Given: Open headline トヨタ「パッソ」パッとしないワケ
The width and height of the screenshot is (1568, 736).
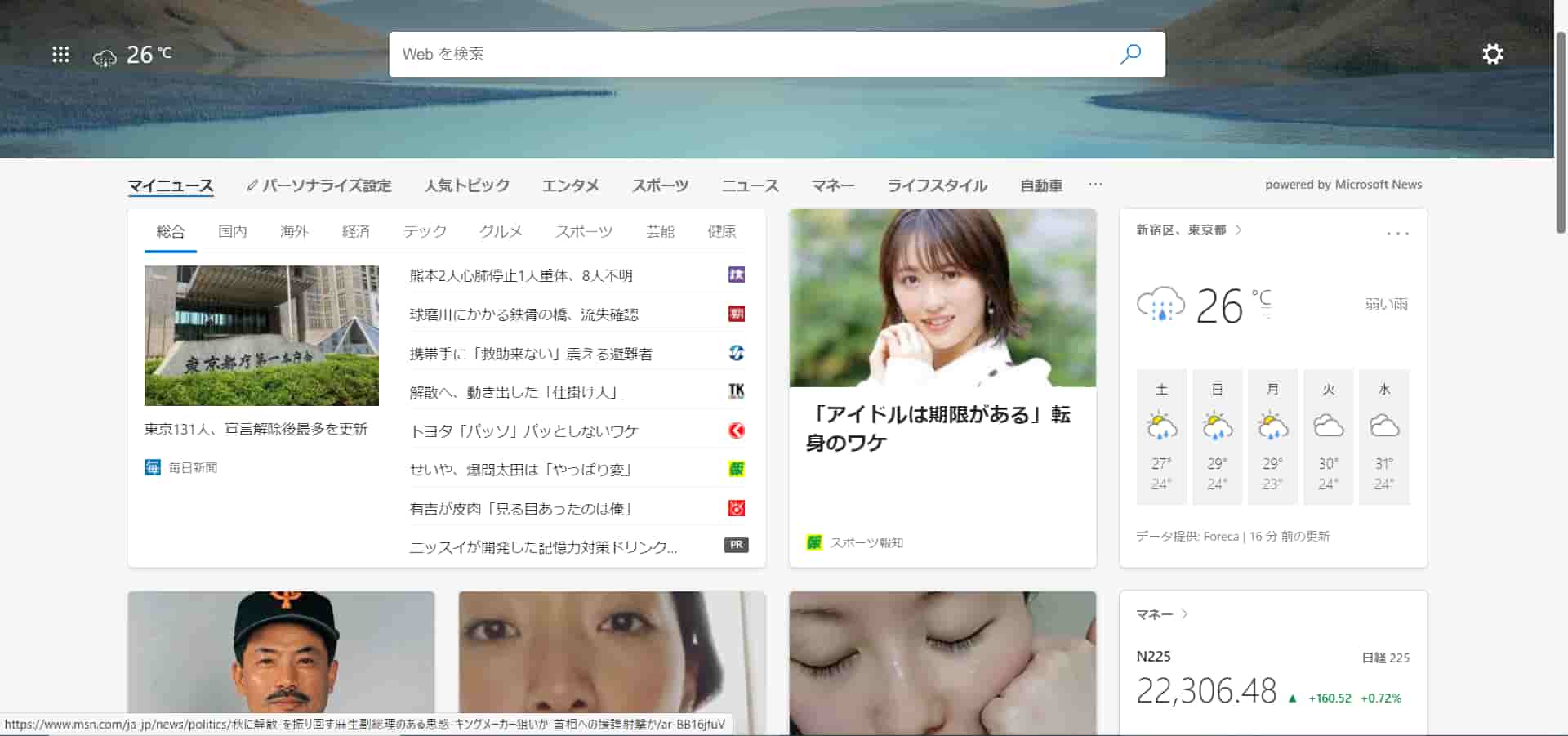Looking at the screenshot, I should click(x=523, y=431).
